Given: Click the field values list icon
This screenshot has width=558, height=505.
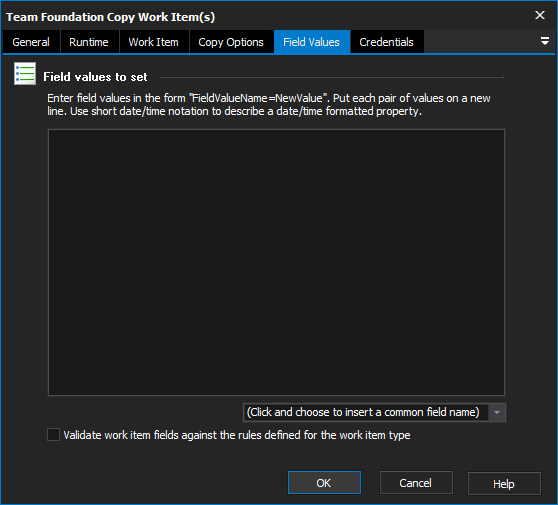Looking at the screenshot, I should tap(25, 74).
